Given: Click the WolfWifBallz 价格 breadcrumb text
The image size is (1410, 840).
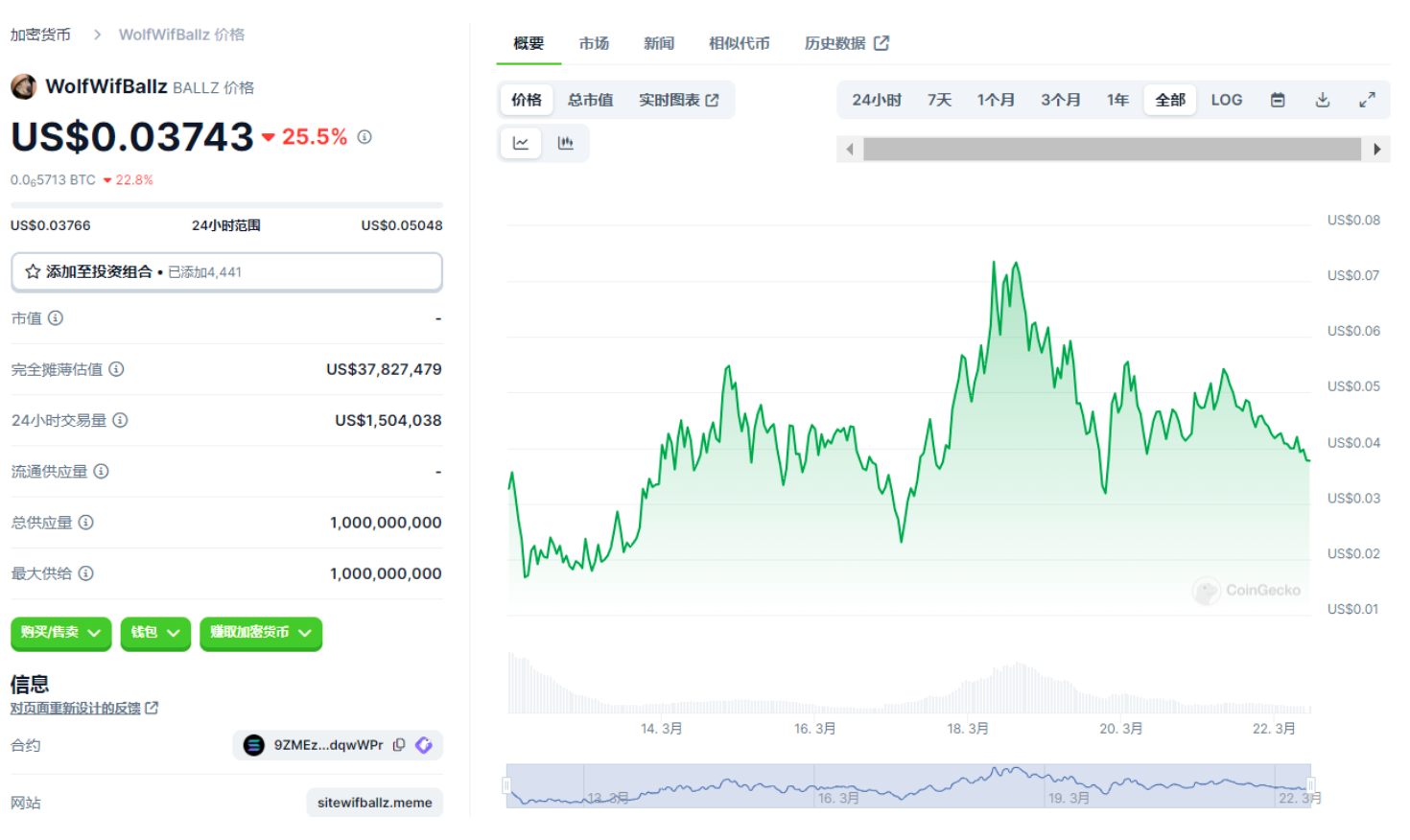Looking at the screenshot, I should 181,35.
